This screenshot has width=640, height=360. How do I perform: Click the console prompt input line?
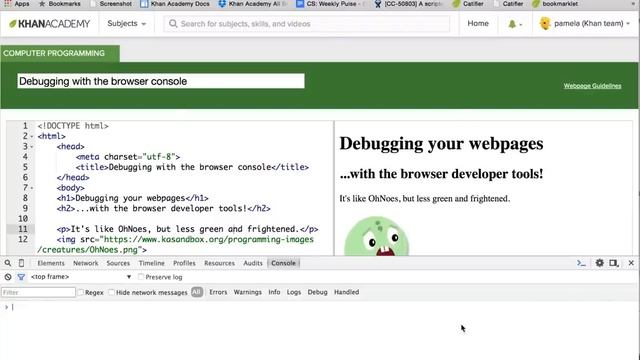(x=320, y=307)
